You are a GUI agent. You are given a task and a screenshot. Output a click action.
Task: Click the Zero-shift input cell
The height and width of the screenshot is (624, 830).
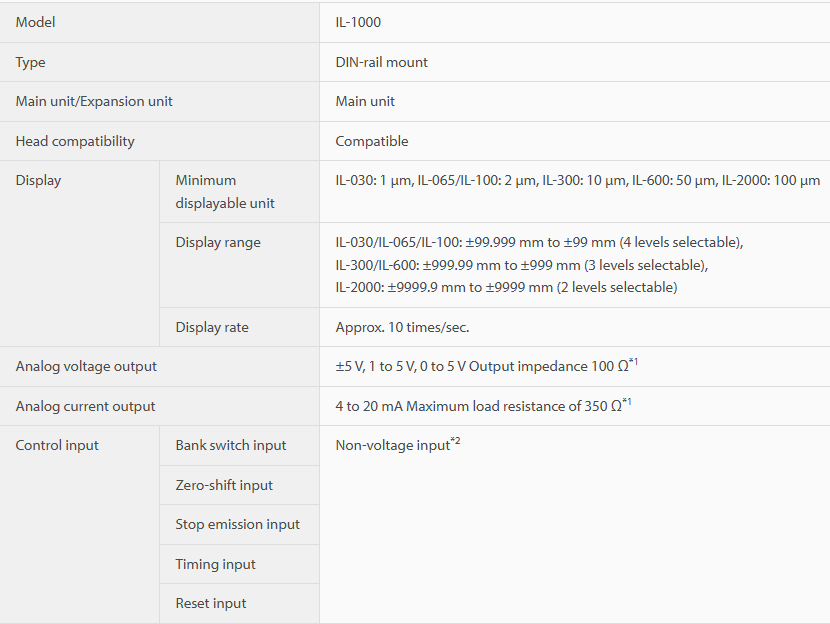coord(239,485)
